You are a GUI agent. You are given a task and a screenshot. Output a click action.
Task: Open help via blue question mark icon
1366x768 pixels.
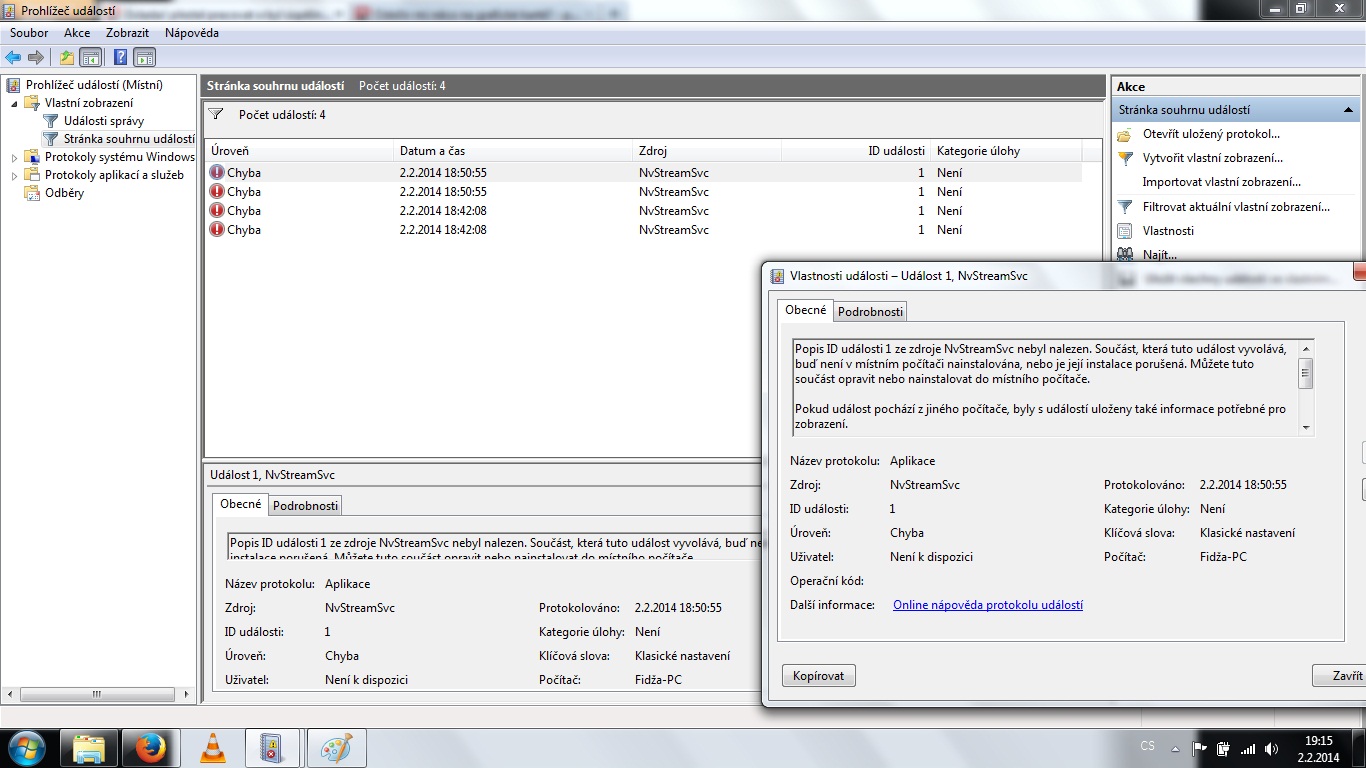[121, 57]
